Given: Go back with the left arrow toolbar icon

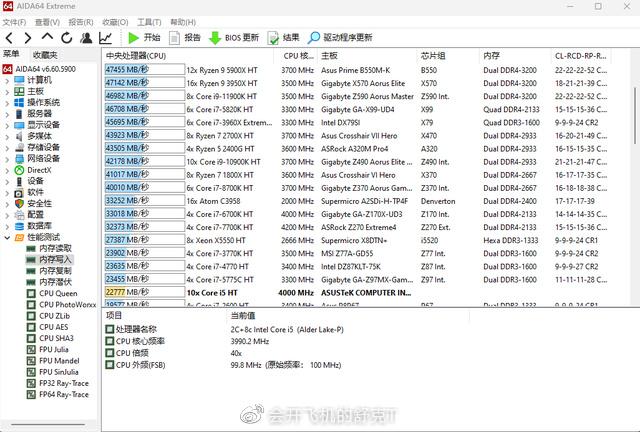Looking at the screenshot, I should coord(9,38).
